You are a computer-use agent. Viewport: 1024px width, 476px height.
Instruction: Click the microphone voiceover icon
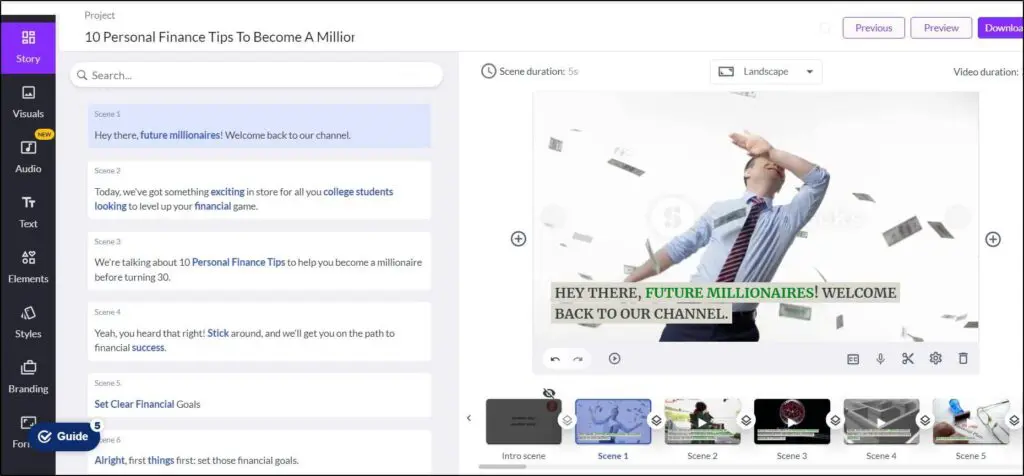click(880, 358)
